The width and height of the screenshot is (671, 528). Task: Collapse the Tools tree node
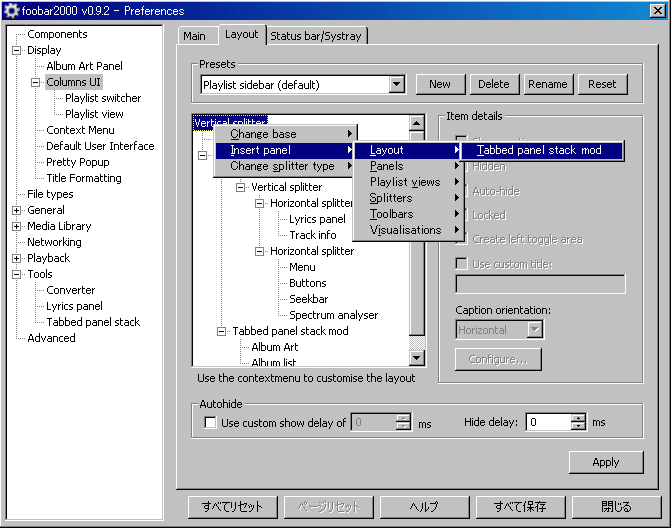pyautogui.click(x=16, y=274)
